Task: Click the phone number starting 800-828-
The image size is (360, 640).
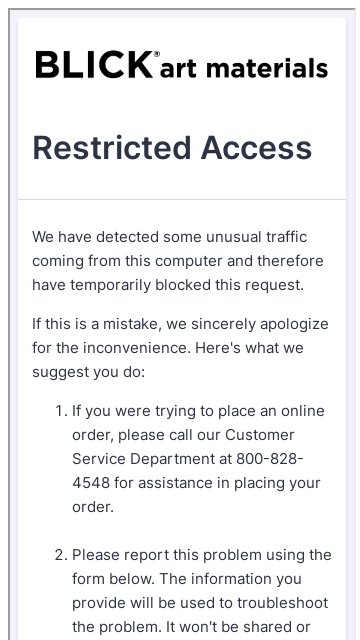Action: (270, 459)
